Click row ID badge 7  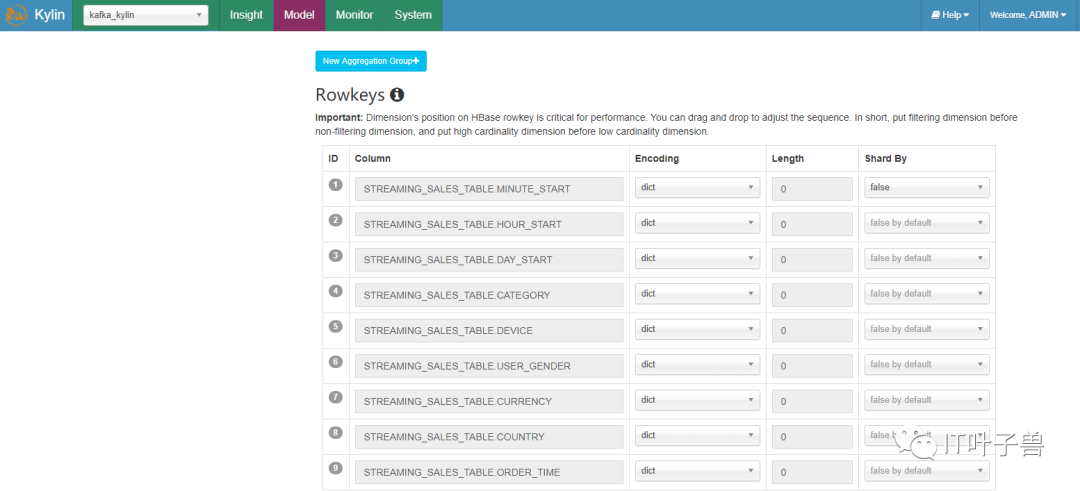coord(335,397)
